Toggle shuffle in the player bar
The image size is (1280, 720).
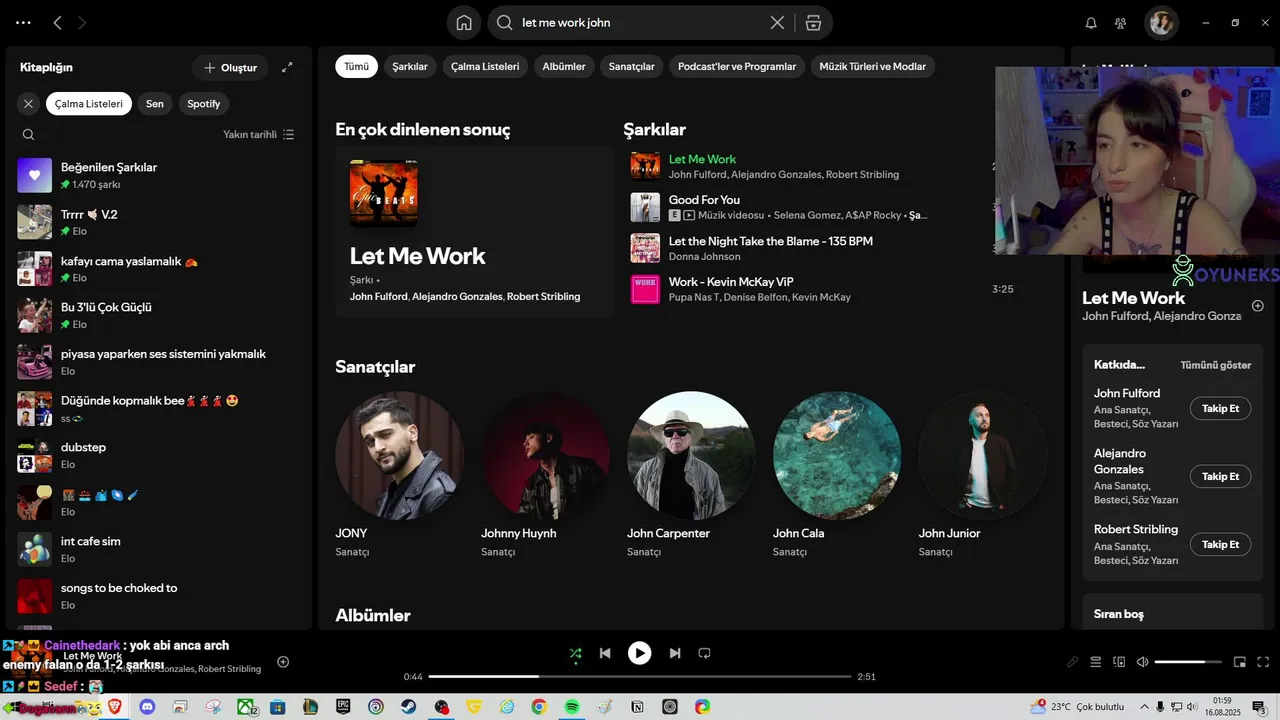575,653
